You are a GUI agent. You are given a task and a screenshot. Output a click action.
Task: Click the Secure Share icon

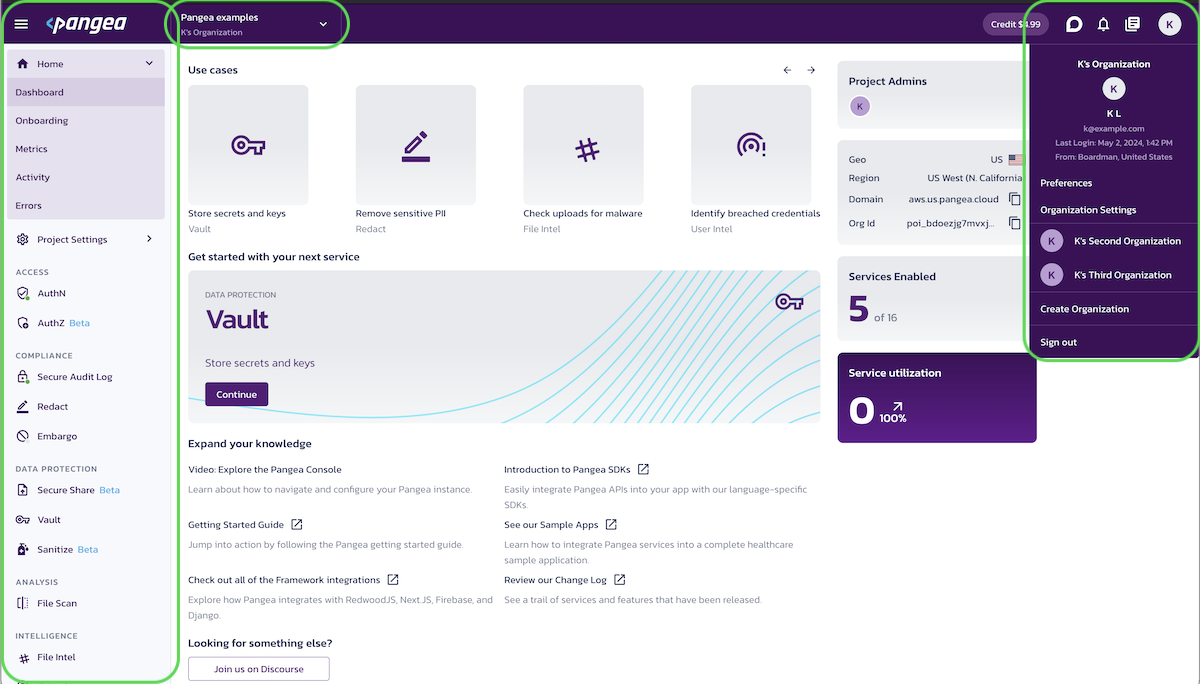(23, 490)
